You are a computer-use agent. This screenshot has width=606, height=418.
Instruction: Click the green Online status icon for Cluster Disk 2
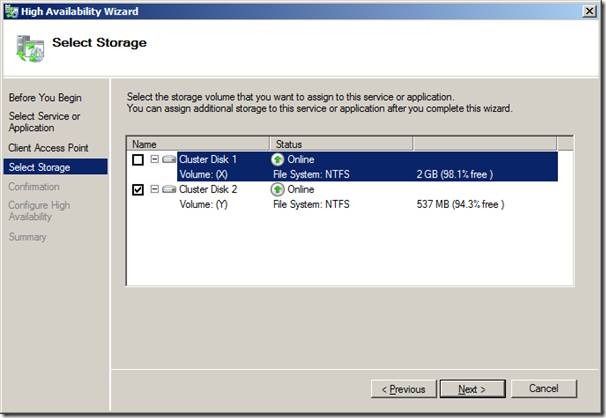pyautogui.click(x=277, y=189)
